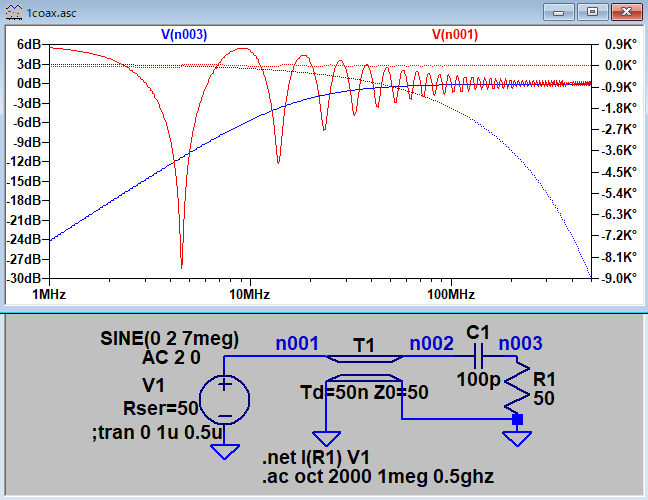Image resolution: width=648 pixels, height=500 pixels.
Task: Click the V(n001) trace label
Action: [x=455, y=34]
